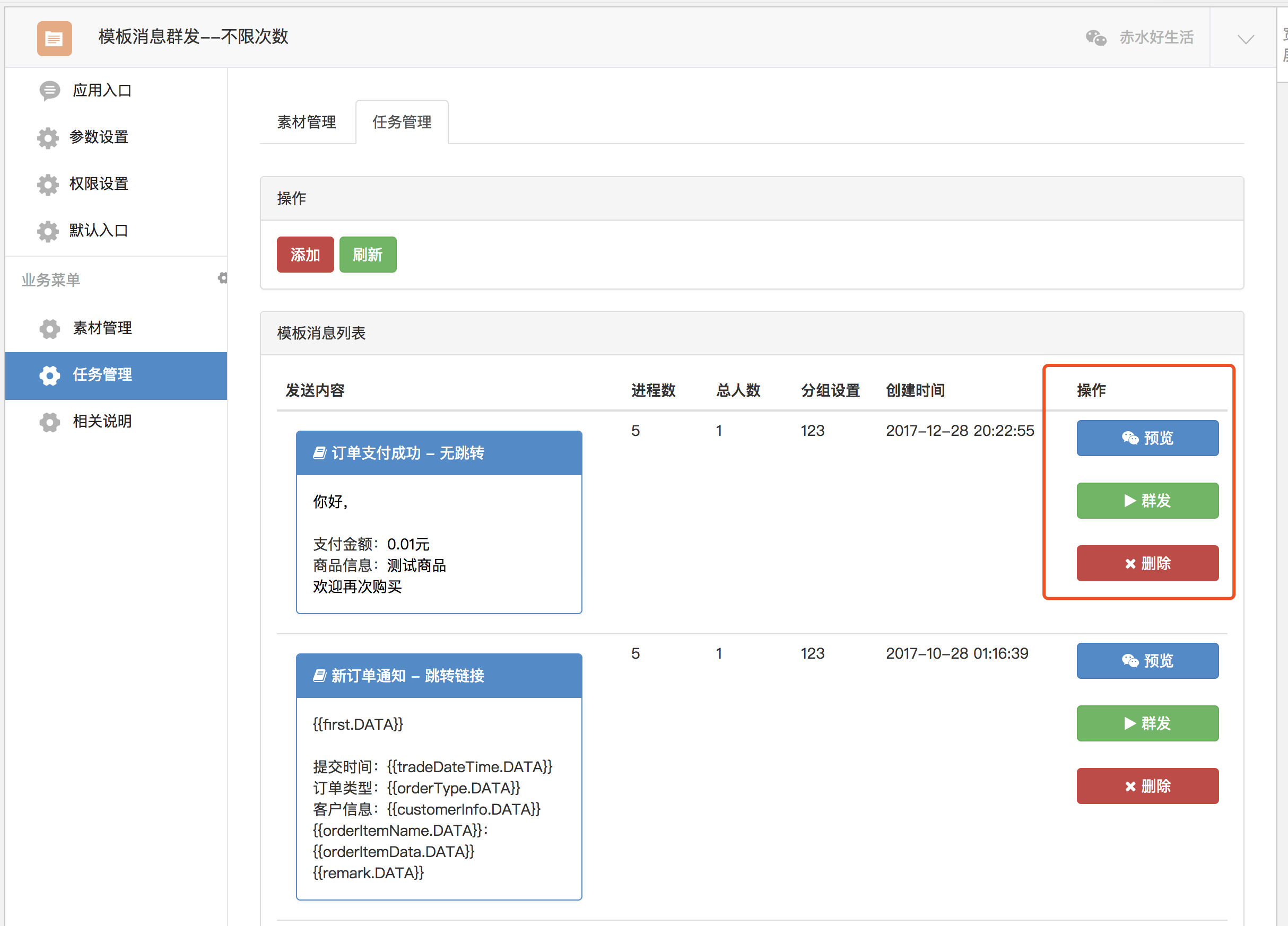
Task: Click the small gear beside 业务菜单
Action: pyautogui.click(x=223, y=277)
